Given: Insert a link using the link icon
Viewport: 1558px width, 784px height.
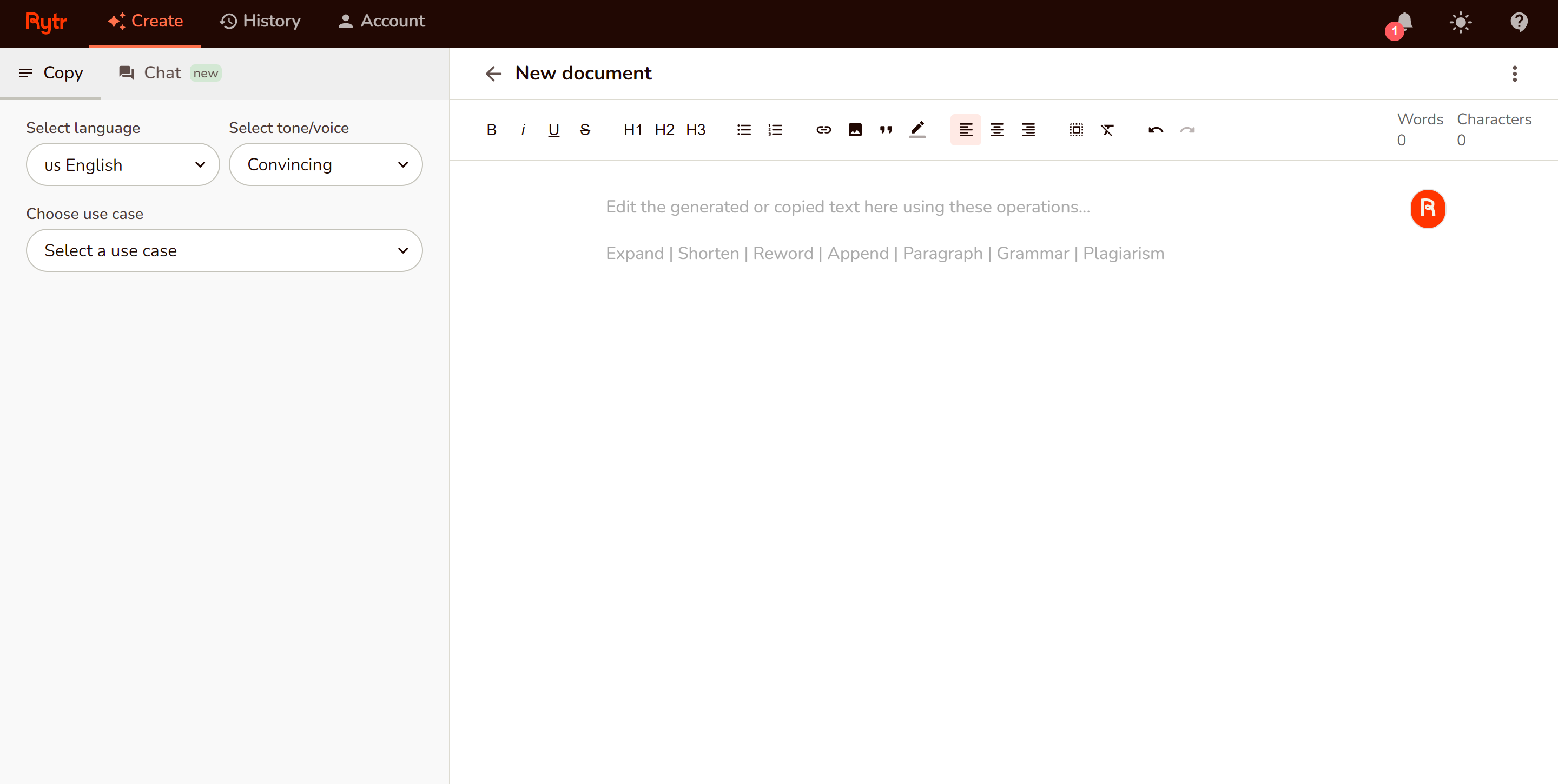Looking at the screenshot, I should 823,130.
